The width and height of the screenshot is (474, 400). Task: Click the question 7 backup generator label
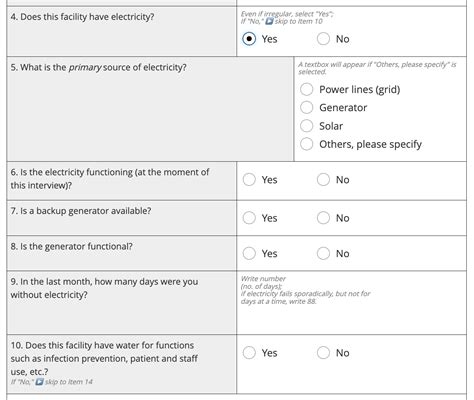coord(81,211)
